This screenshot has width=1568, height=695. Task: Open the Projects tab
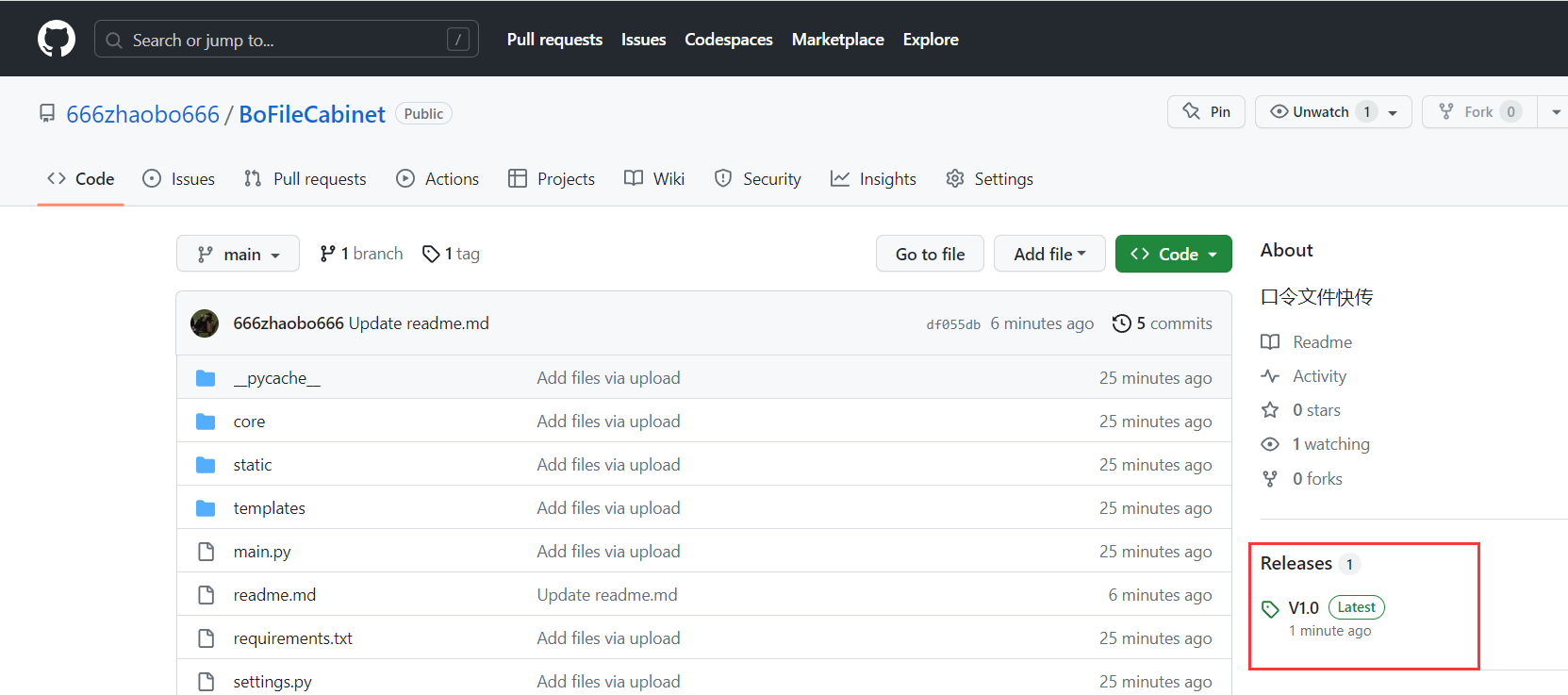(552, 178)
